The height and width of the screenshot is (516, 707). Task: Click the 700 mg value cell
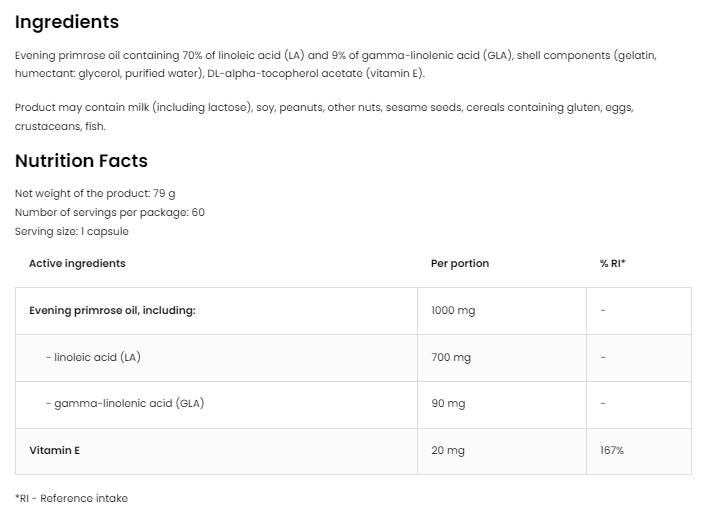click(451, 357)
